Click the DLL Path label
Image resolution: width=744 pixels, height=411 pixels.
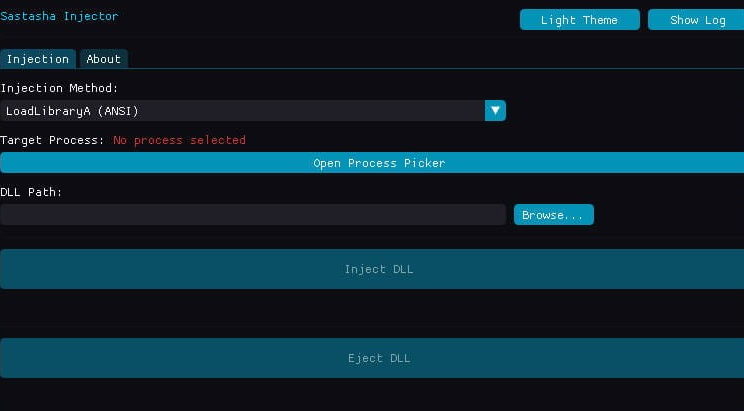click(31, 192)
